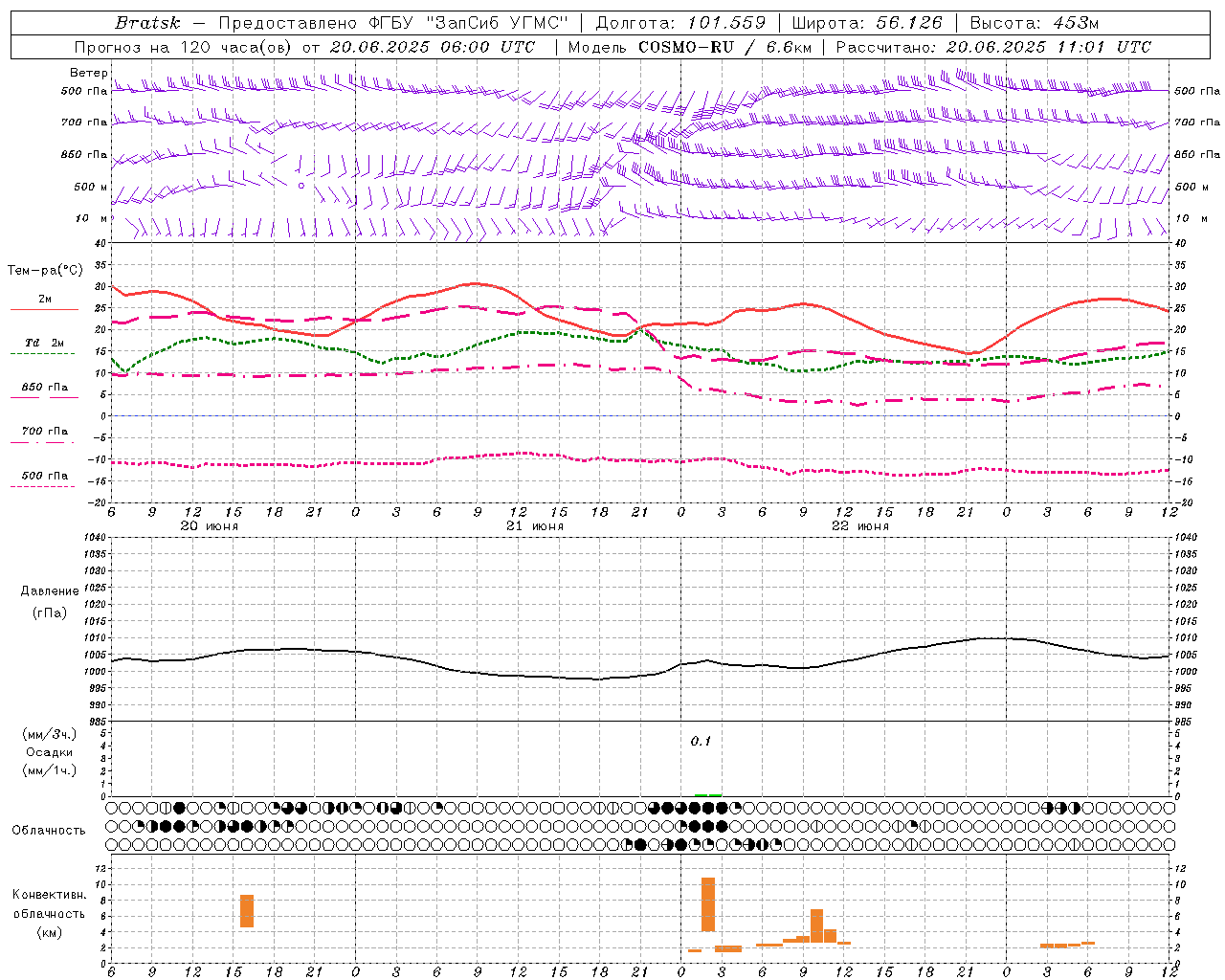This screenshot has width=1225, height=980.
Task: Click the "Ветер" wind panel label
Action: pos(88,73)
